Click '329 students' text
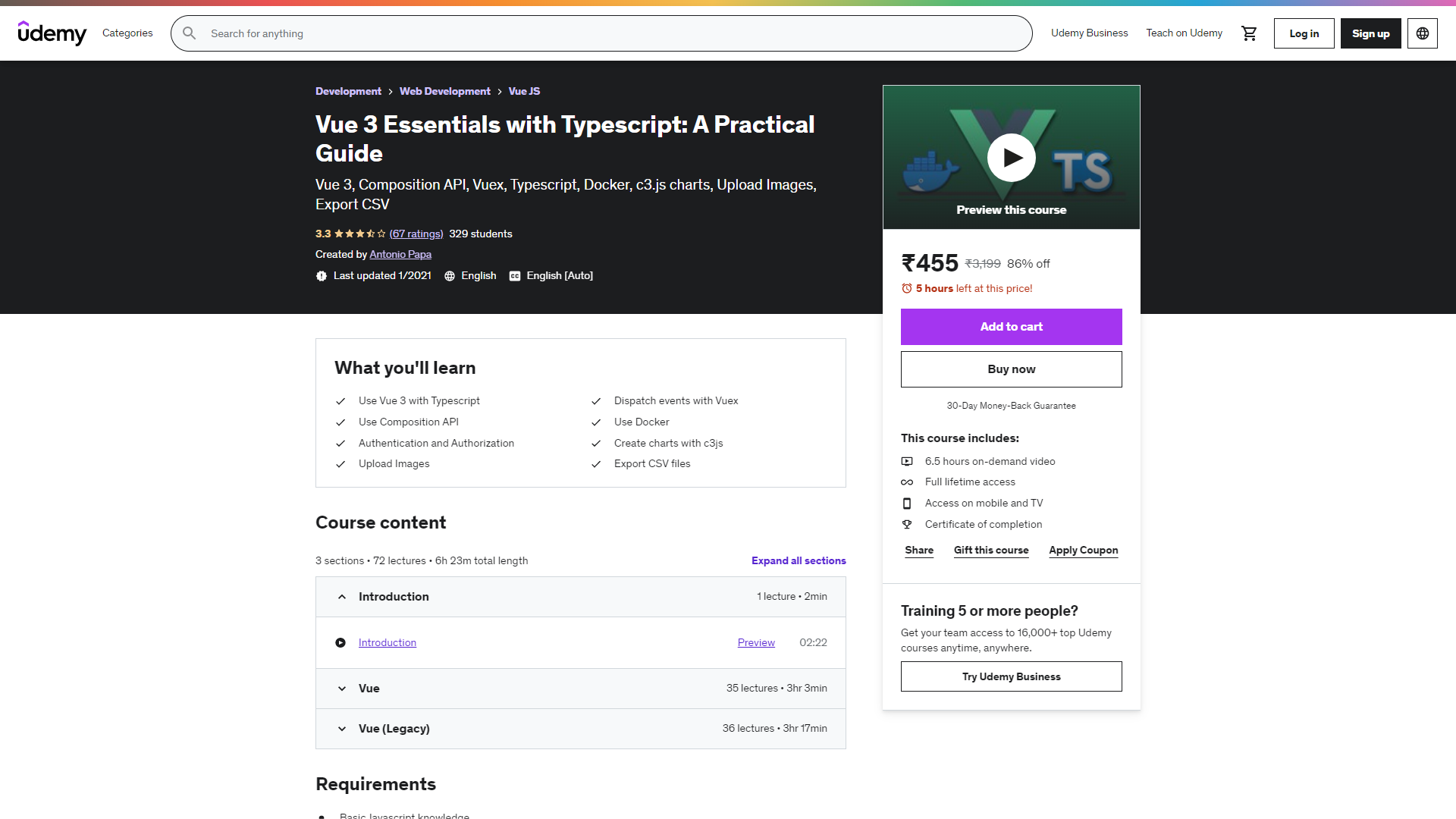The image size is (1456, 819). pyautogui.click(x=481, y=234)
